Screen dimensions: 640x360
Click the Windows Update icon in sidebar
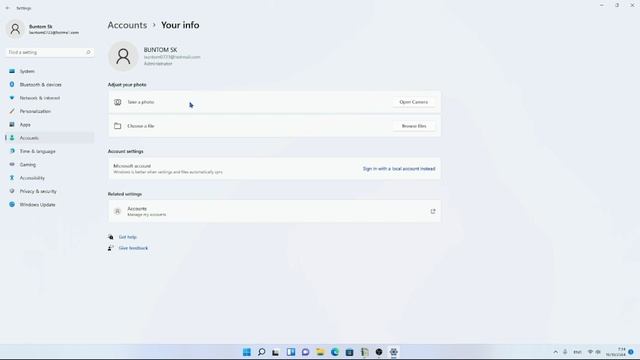click(12, 204)
